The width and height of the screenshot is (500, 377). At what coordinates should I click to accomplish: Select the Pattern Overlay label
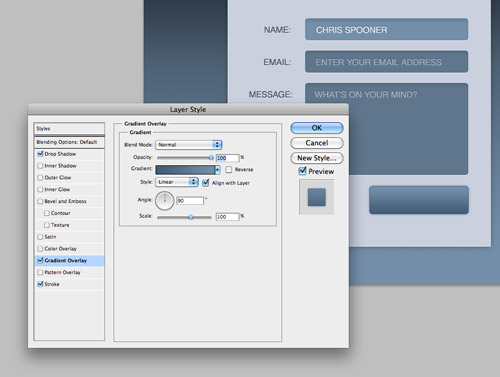click(x=63, y=272)
